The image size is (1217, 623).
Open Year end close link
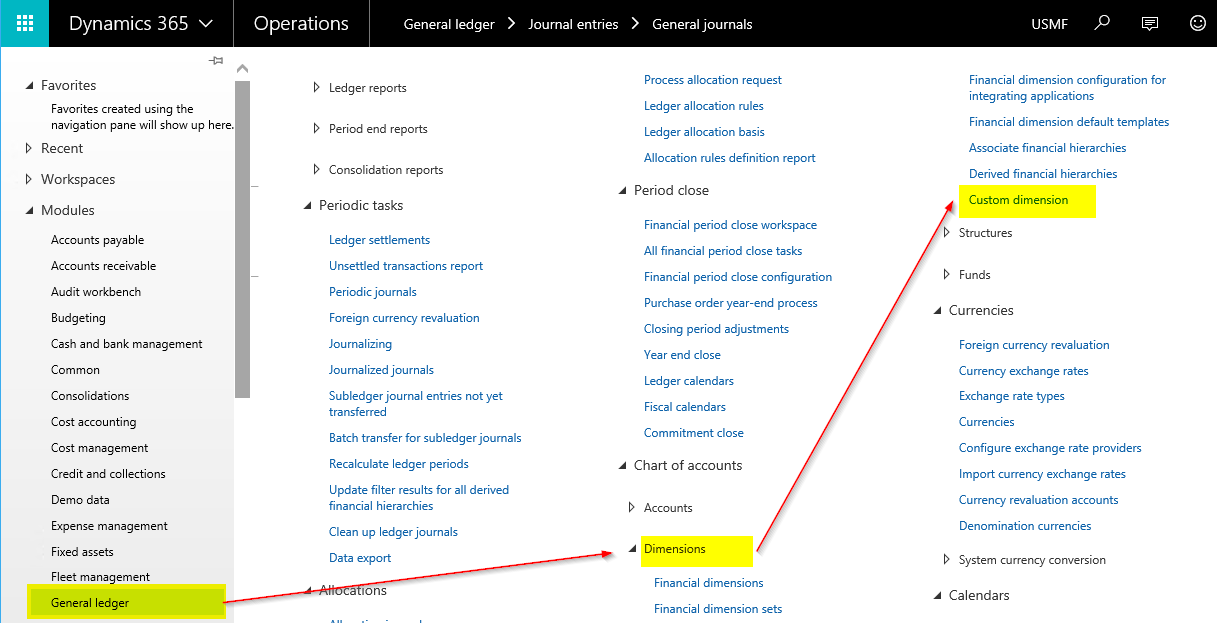click(682, 355)
